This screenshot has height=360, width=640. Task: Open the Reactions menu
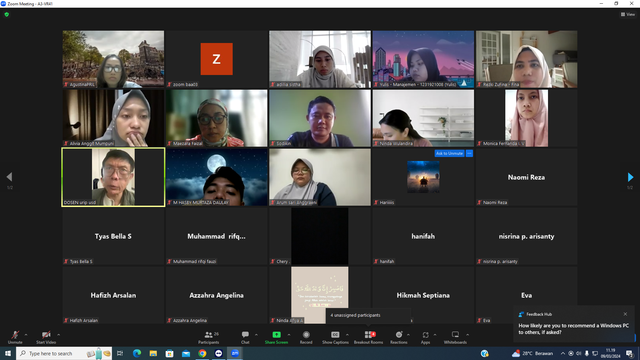coord(399,337)
